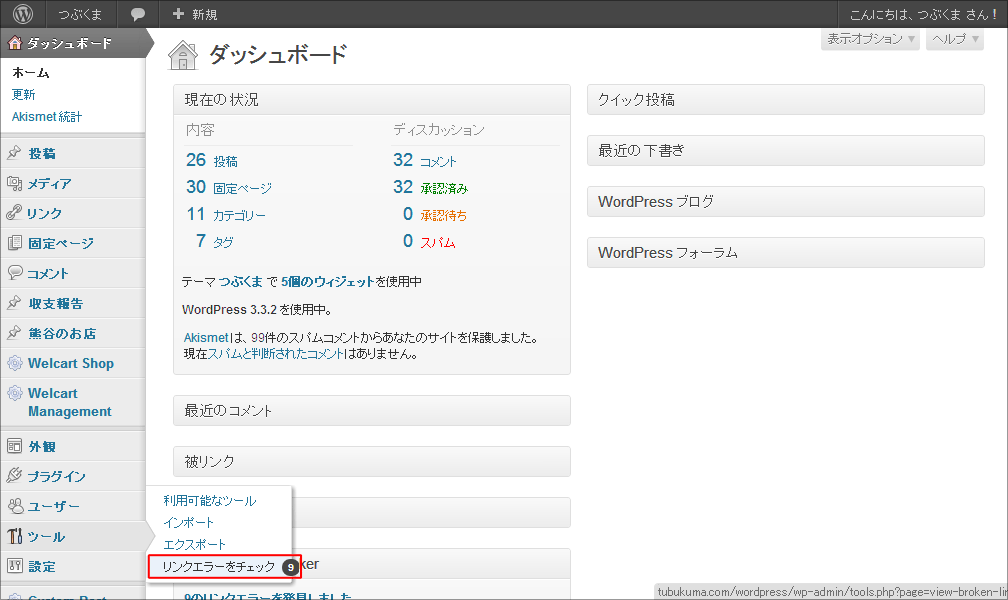
Task: Click the スパムと判断されたコメント link
Action: 276,354
